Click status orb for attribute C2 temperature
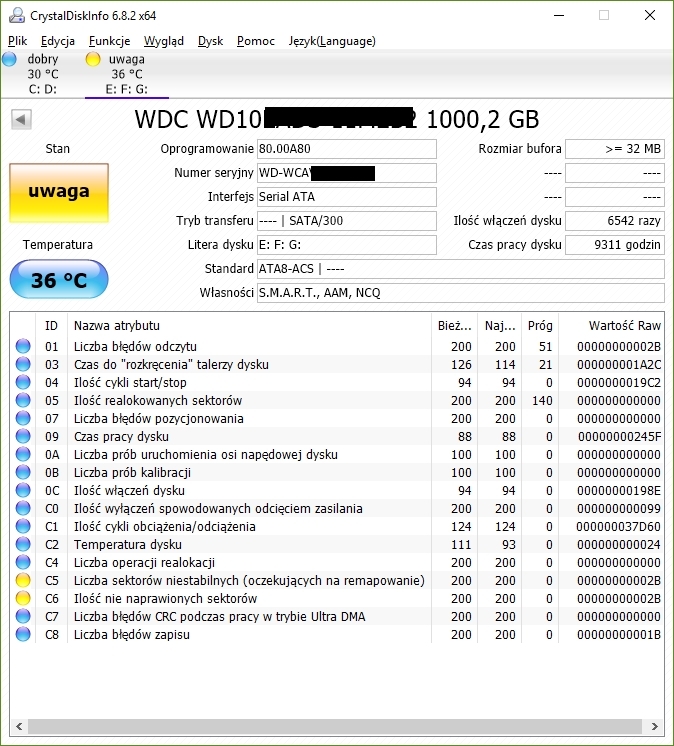 pyautogui.click(x=23, y=544)
